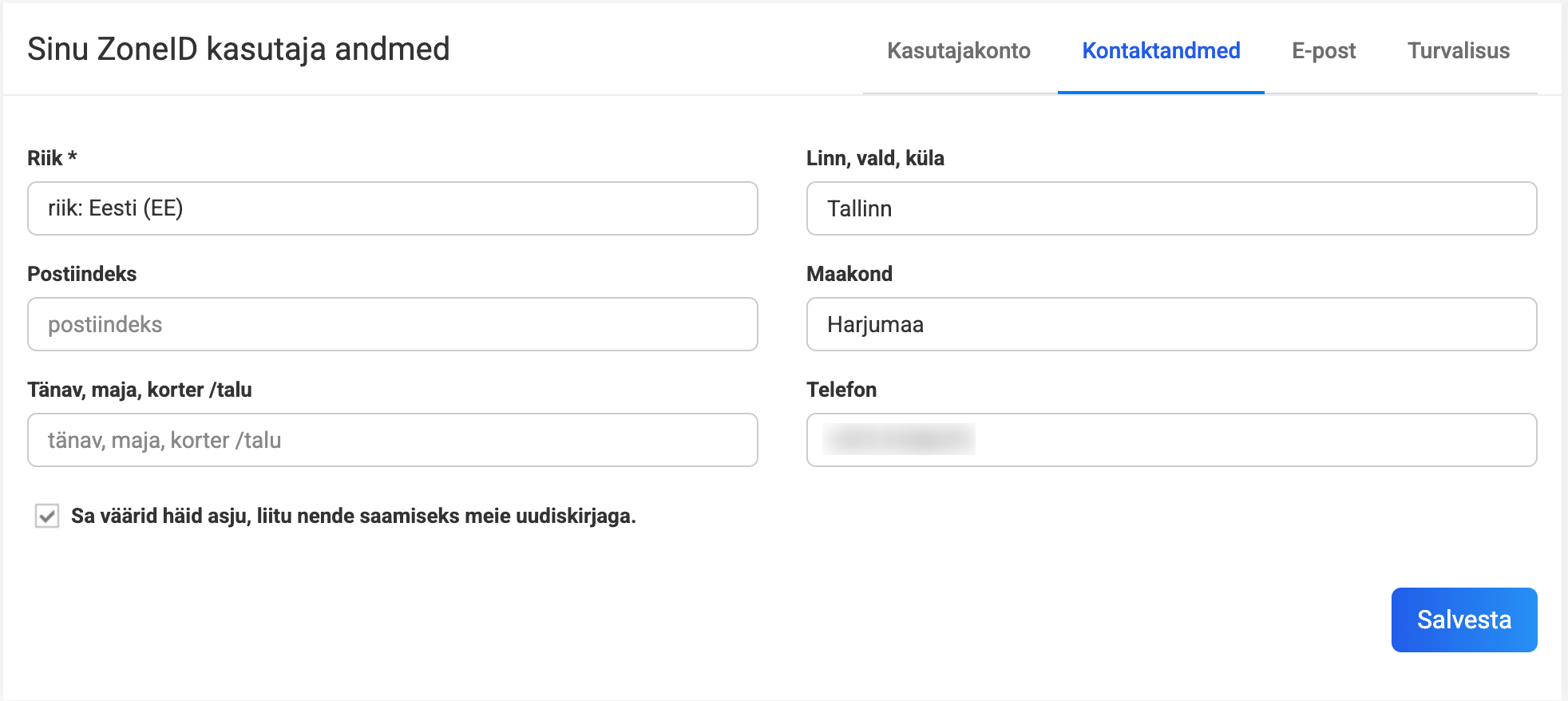
Task: Switch to the E-post tab
Action: 1323,51
